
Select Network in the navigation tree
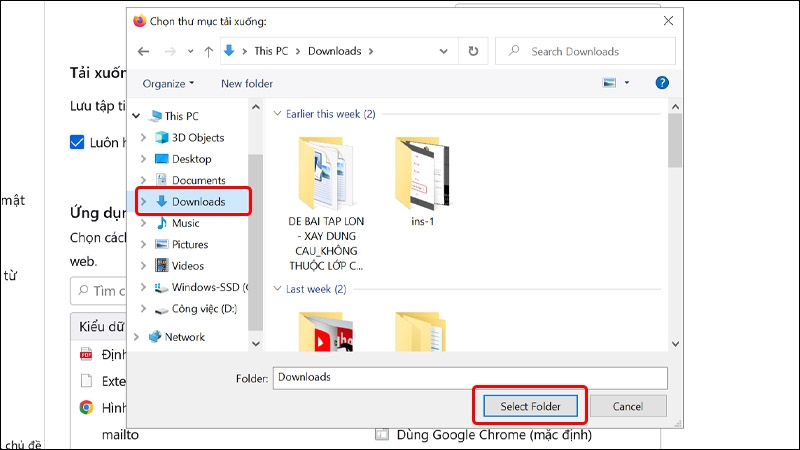[x=184, y=337]
